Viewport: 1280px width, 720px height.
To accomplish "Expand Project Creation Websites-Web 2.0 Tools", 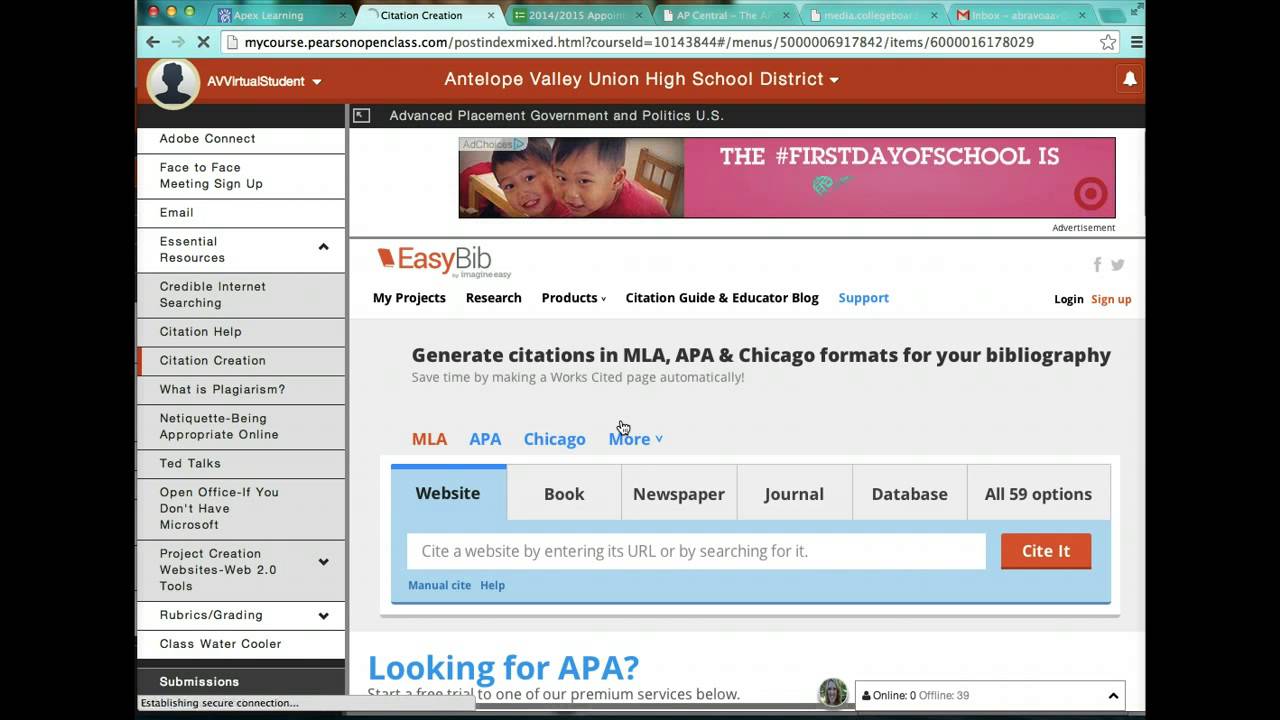I will 323,562.
